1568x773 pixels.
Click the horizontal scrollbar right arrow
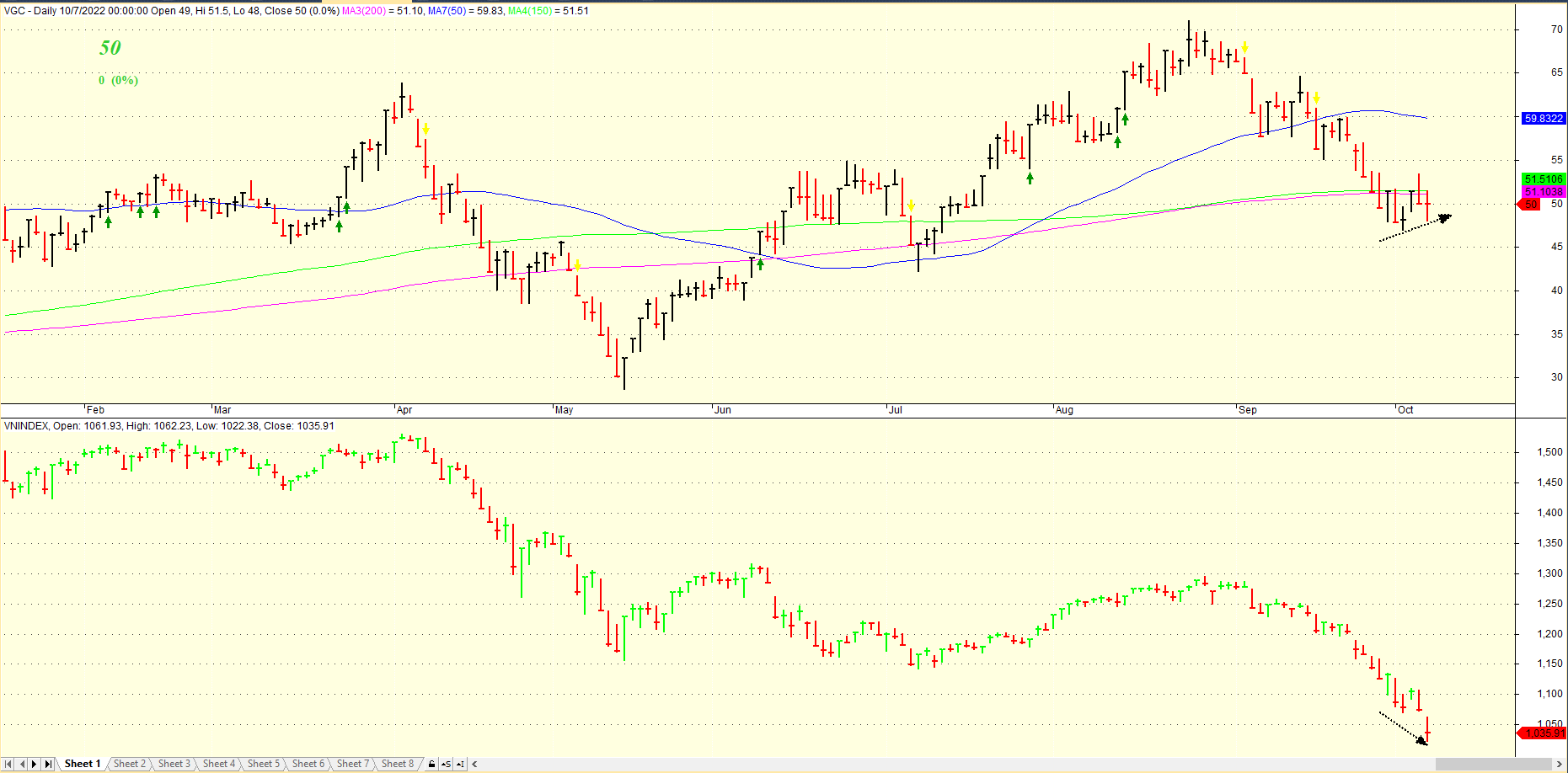tap(1560, 764)
